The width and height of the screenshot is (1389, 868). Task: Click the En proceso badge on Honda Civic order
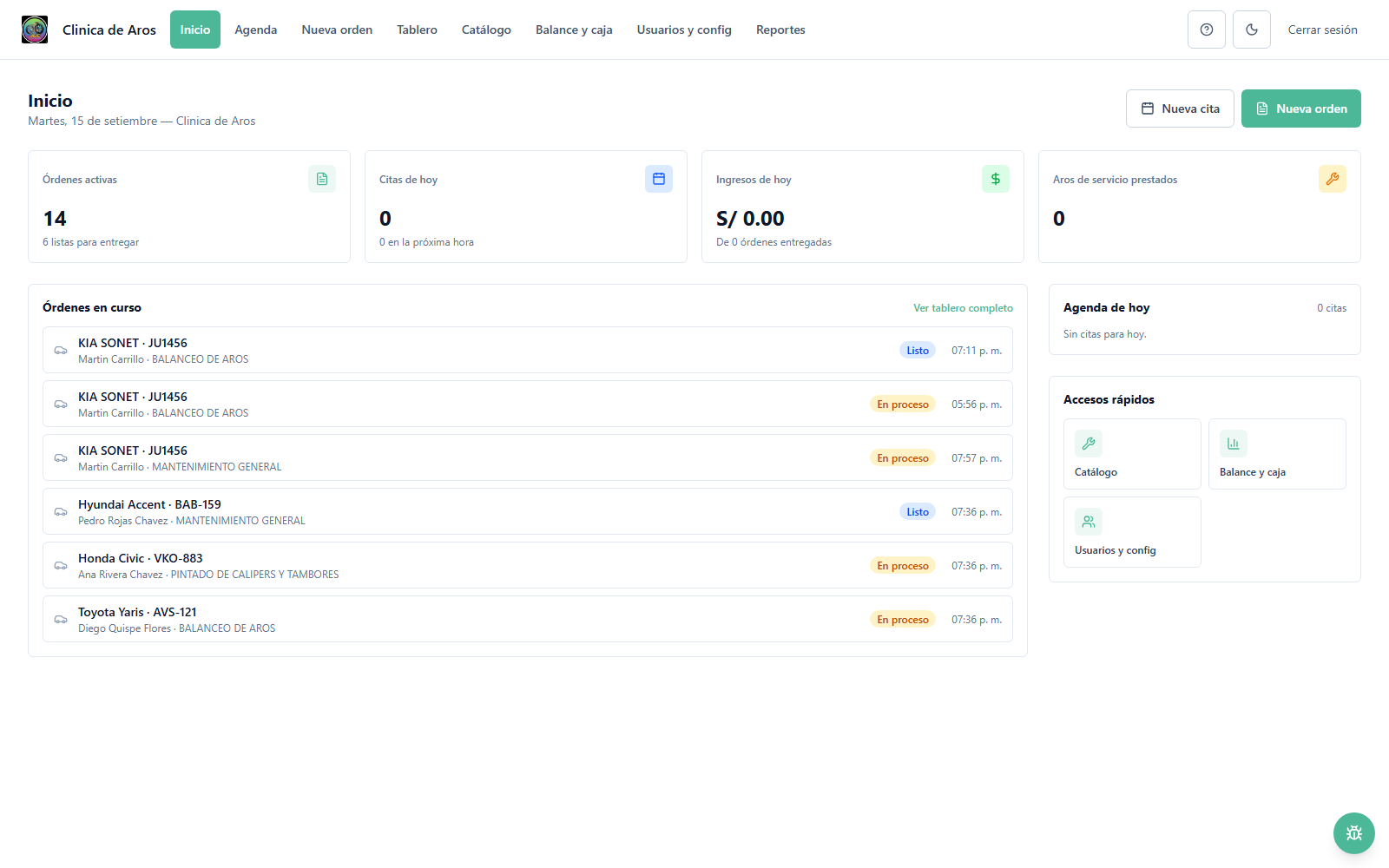[x=903, y=566]
